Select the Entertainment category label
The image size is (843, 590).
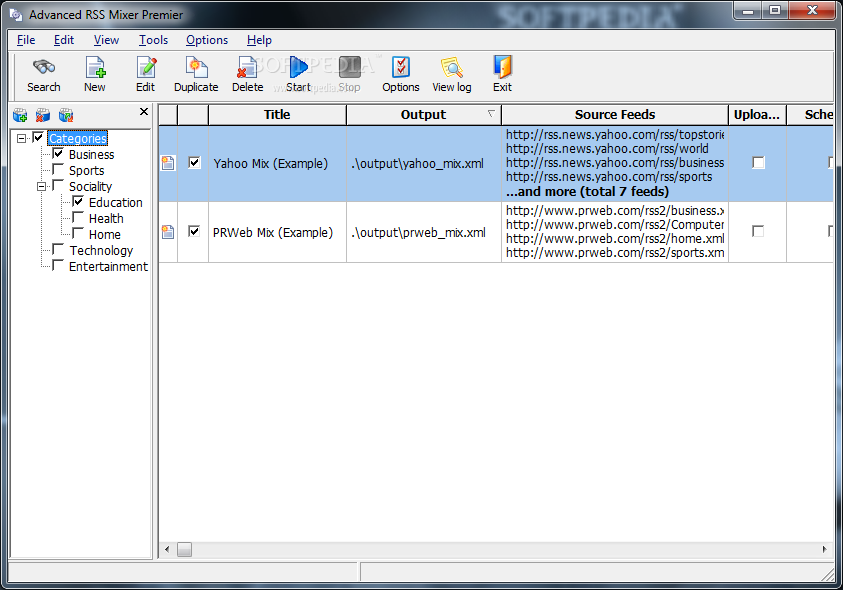pyautogui.click(x=108, y=266)
